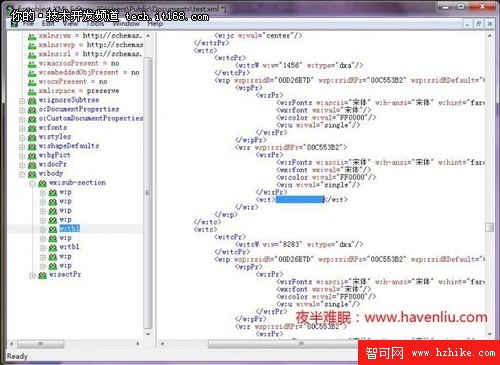The image size is (500, 365).
Task: Expand the w:bgPict tree node
Action: (x=22, y=156)
